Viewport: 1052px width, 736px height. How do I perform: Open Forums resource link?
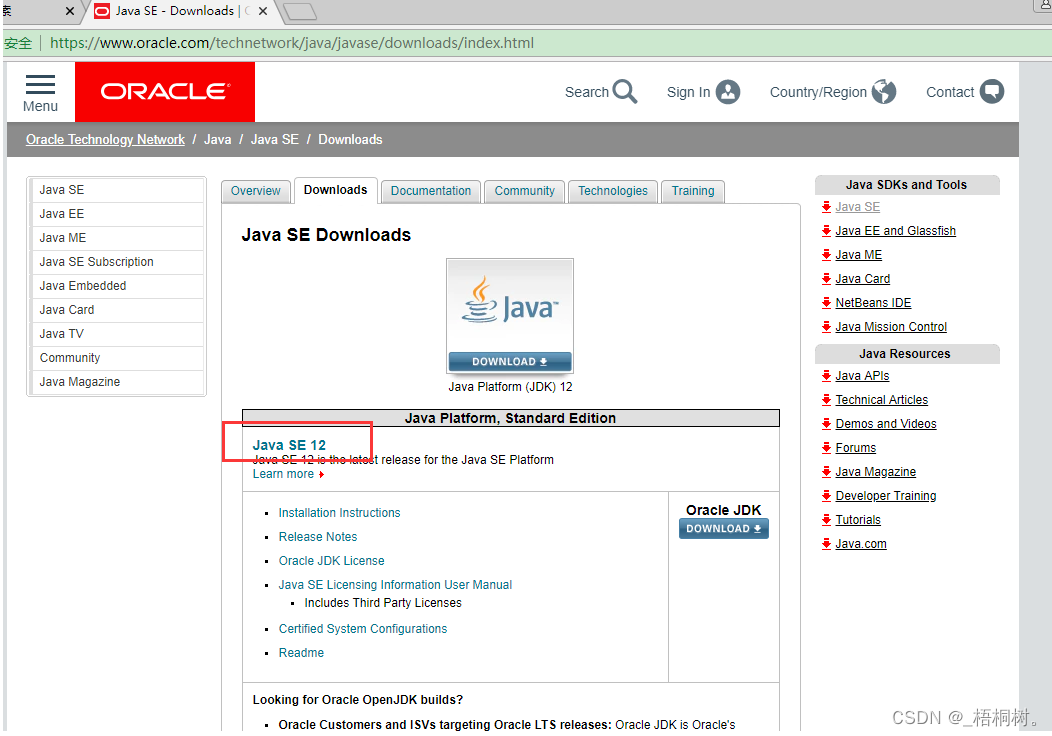pos(855,448)
